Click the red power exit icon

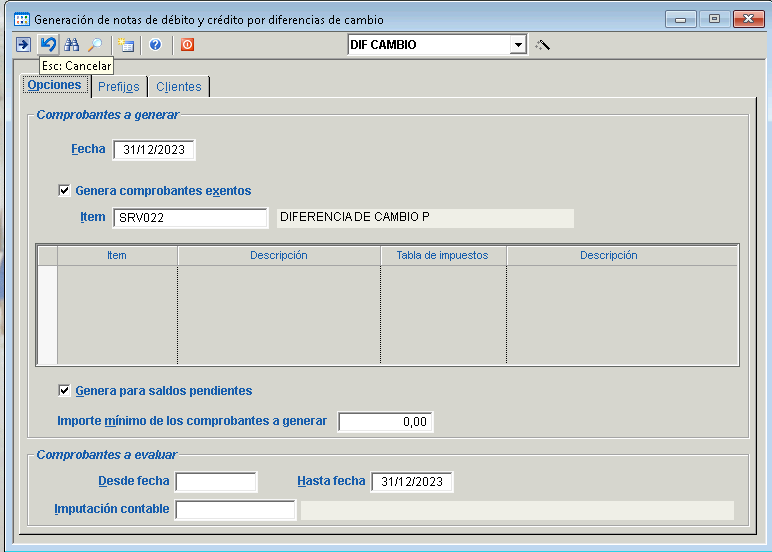[187, 45]
